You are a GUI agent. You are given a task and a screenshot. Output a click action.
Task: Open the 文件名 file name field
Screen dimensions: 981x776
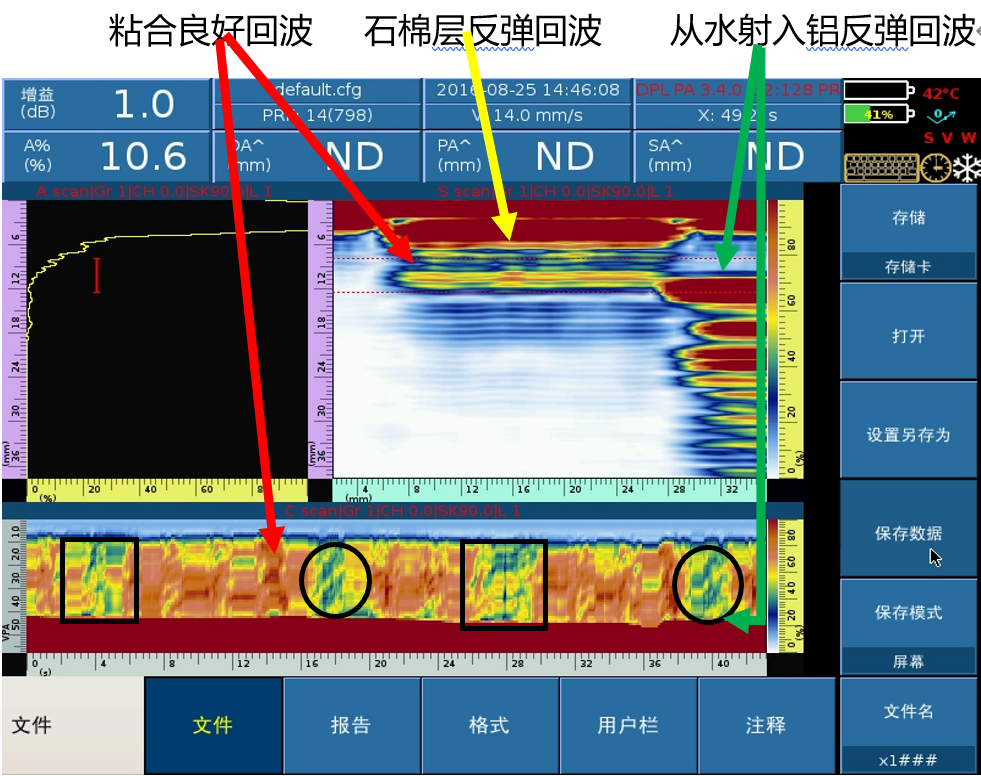click(x=908, y=724)
